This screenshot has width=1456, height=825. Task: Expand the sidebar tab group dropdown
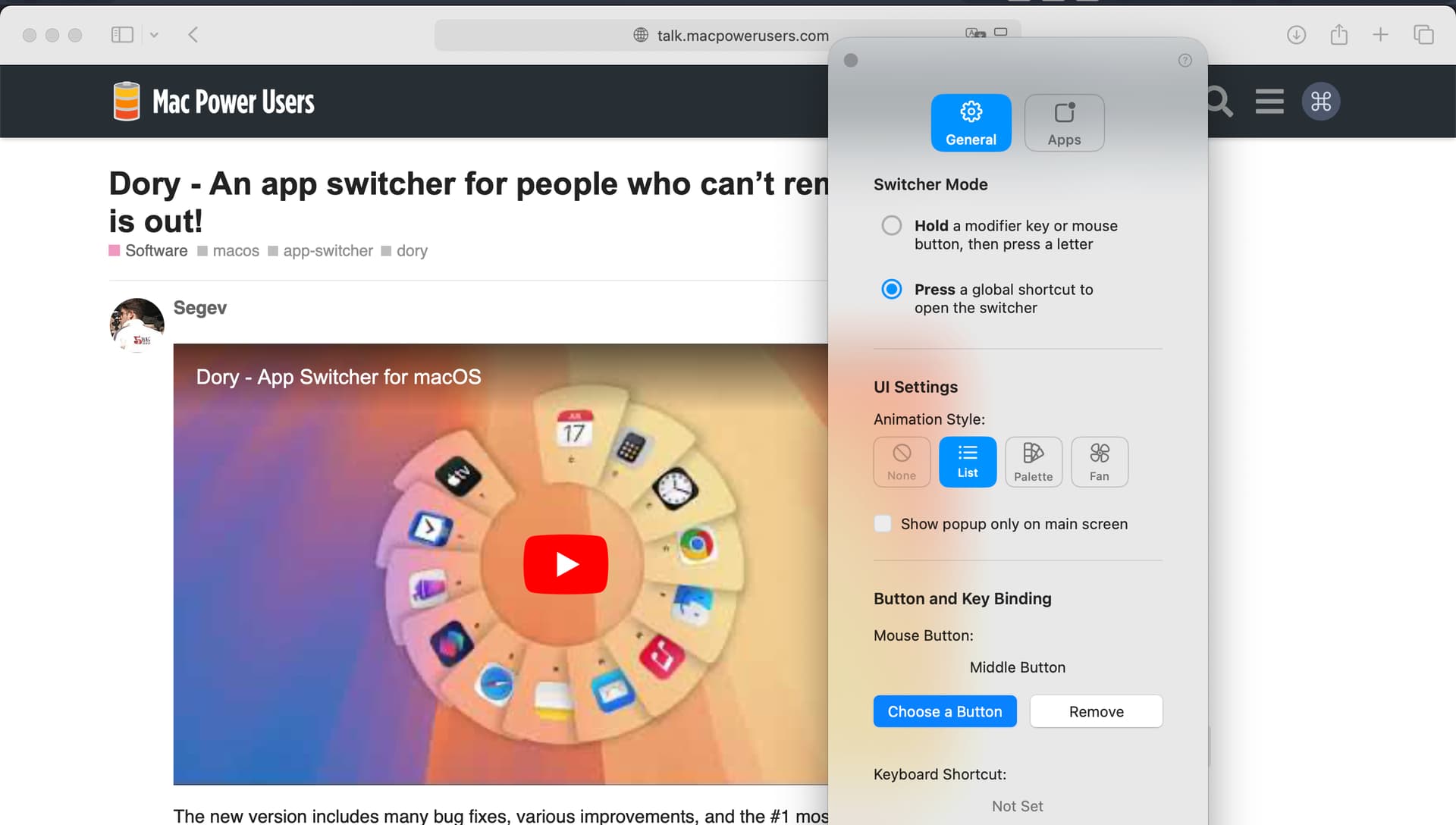(x=154, y=35)
